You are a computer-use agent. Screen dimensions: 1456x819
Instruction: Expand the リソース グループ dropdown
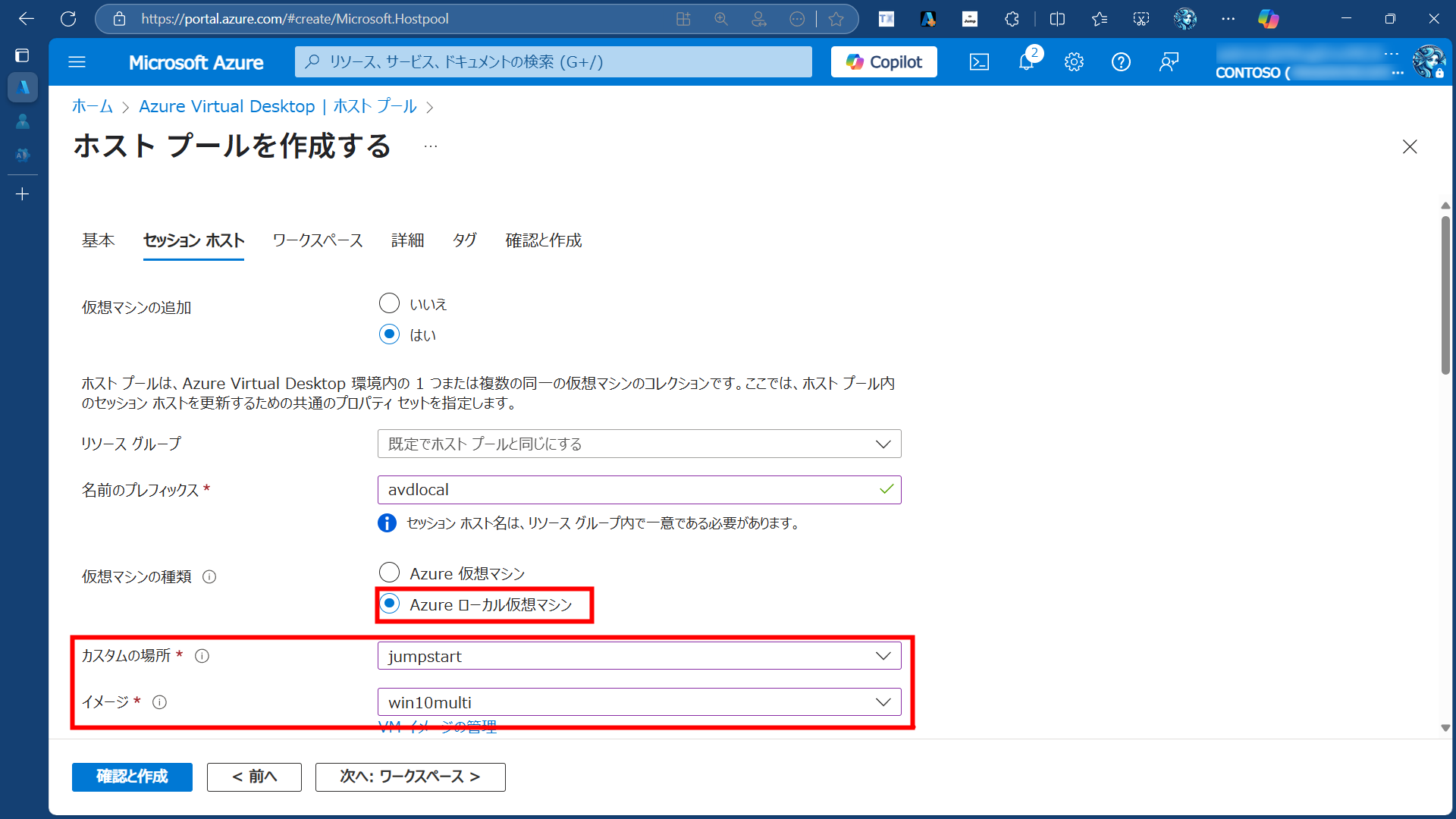click(x=639, y=444)
